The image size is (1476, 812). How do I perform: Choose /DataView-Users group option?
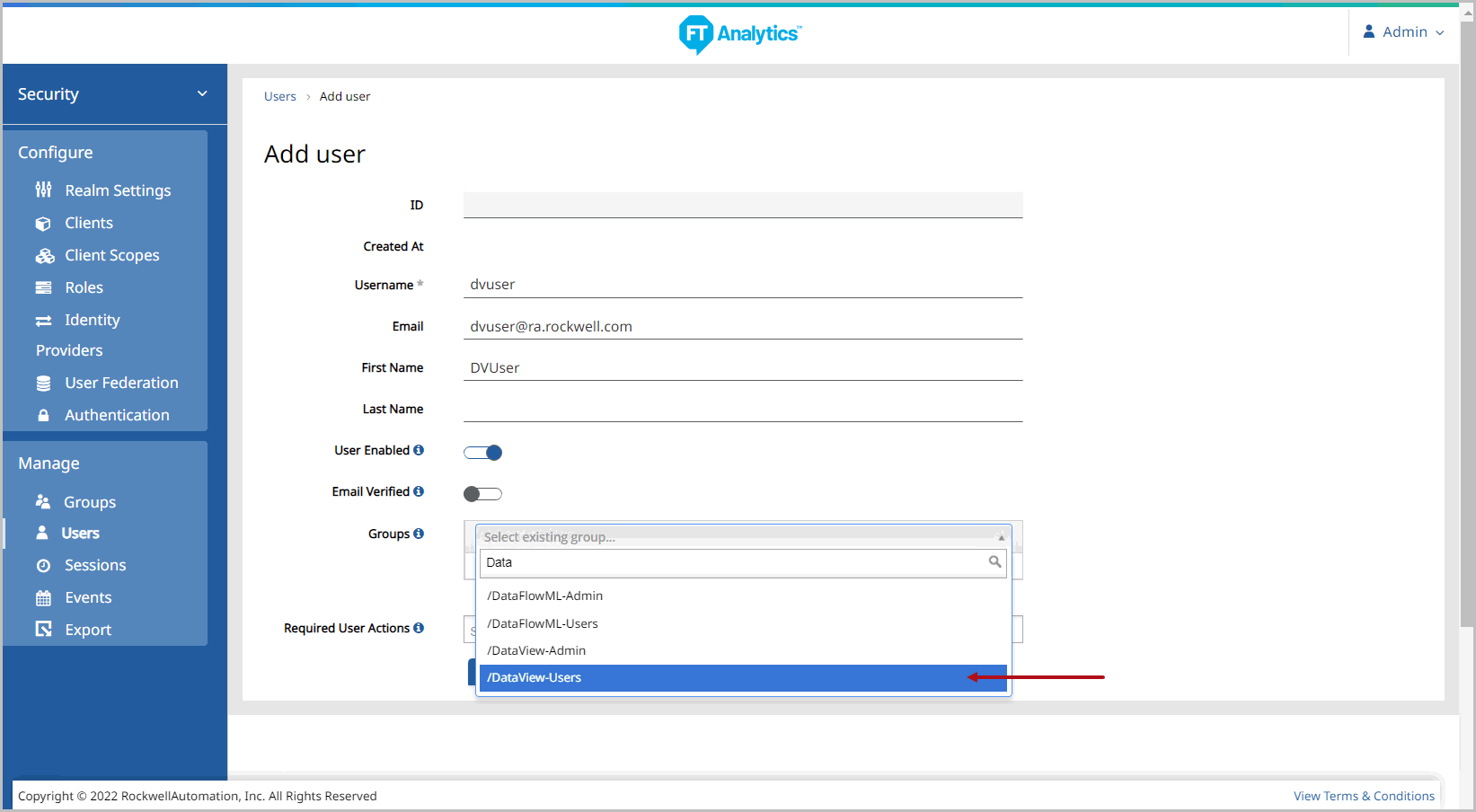(743, 678)
